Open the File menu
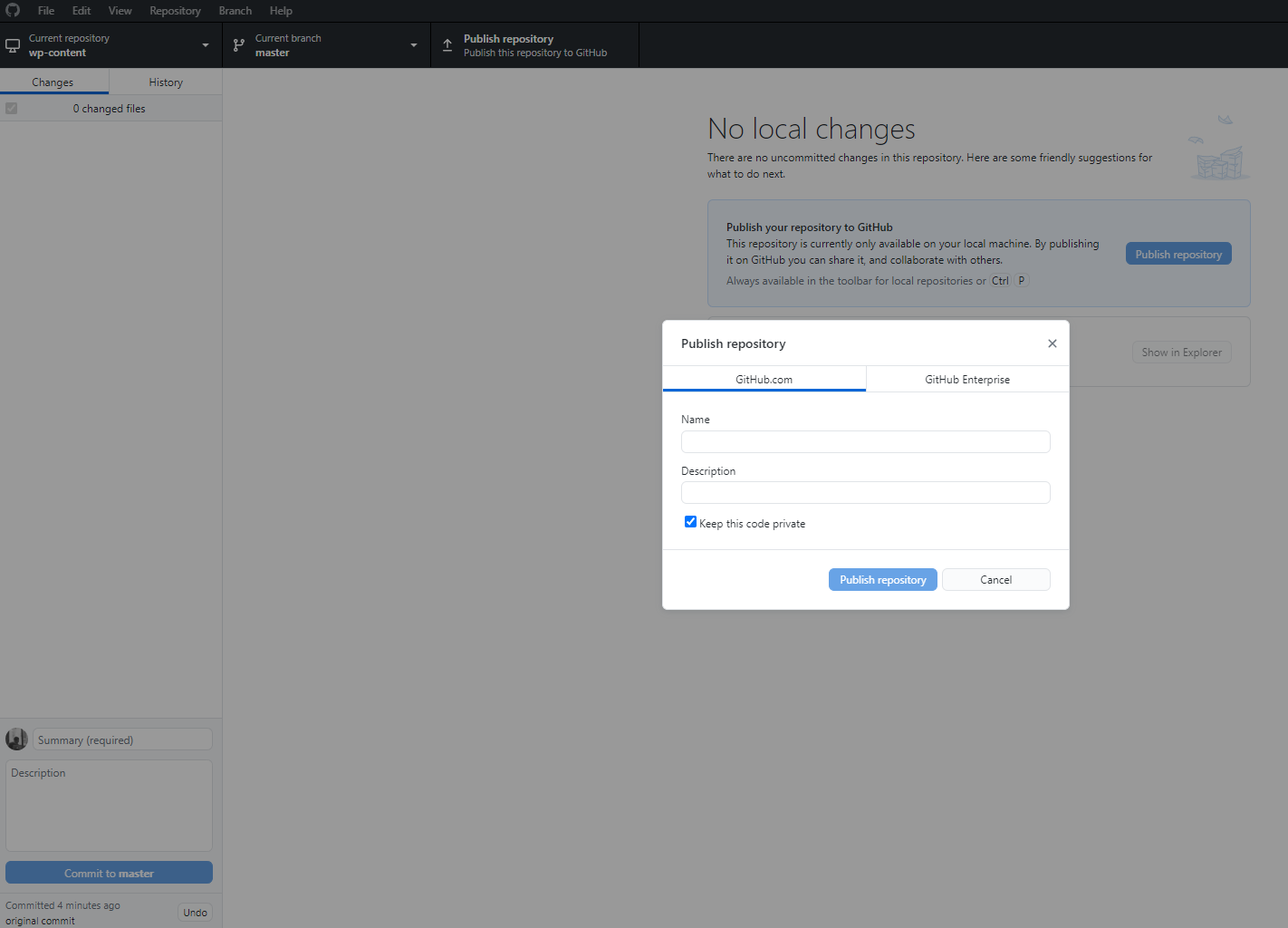This screenshot has height=928, width=1288. 46,11
